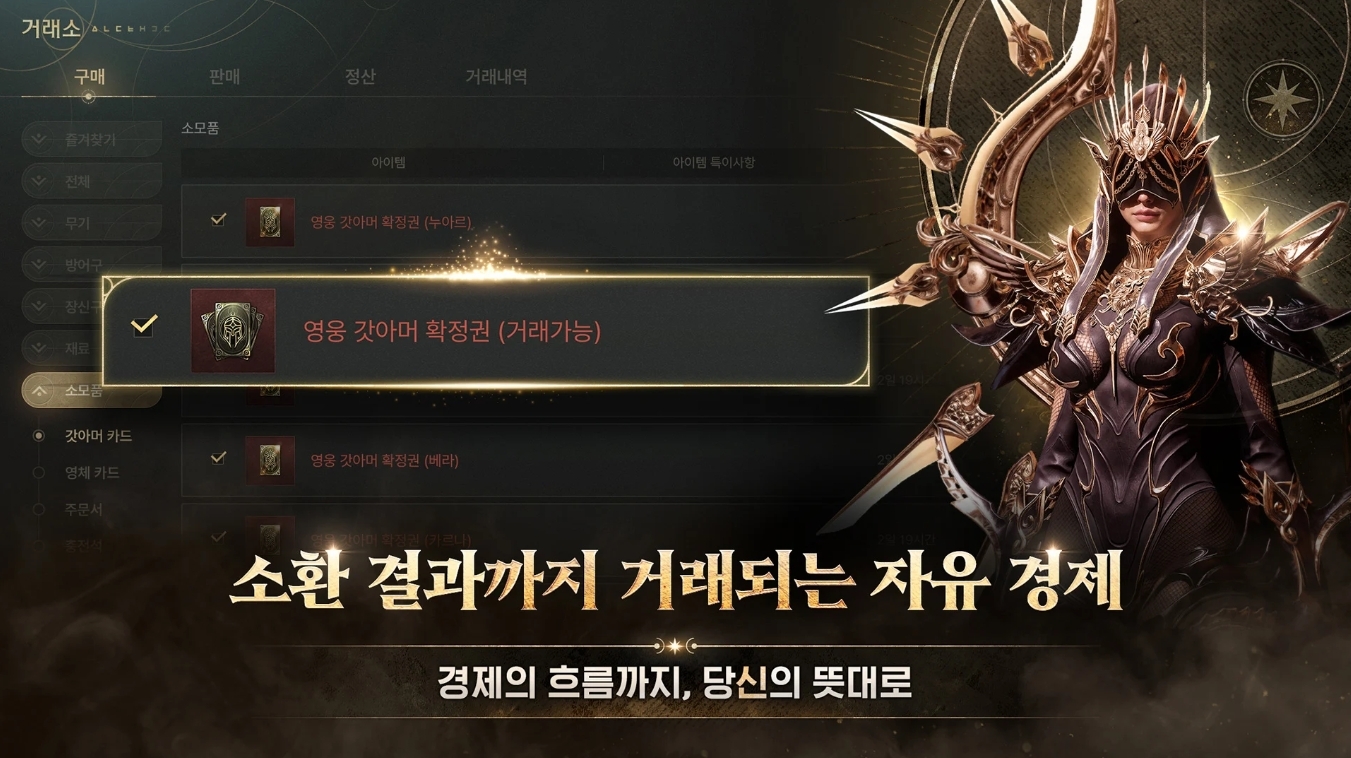Open the 영웅 갓아머 확정권 (베라) item name

click(x=385, y=461)
